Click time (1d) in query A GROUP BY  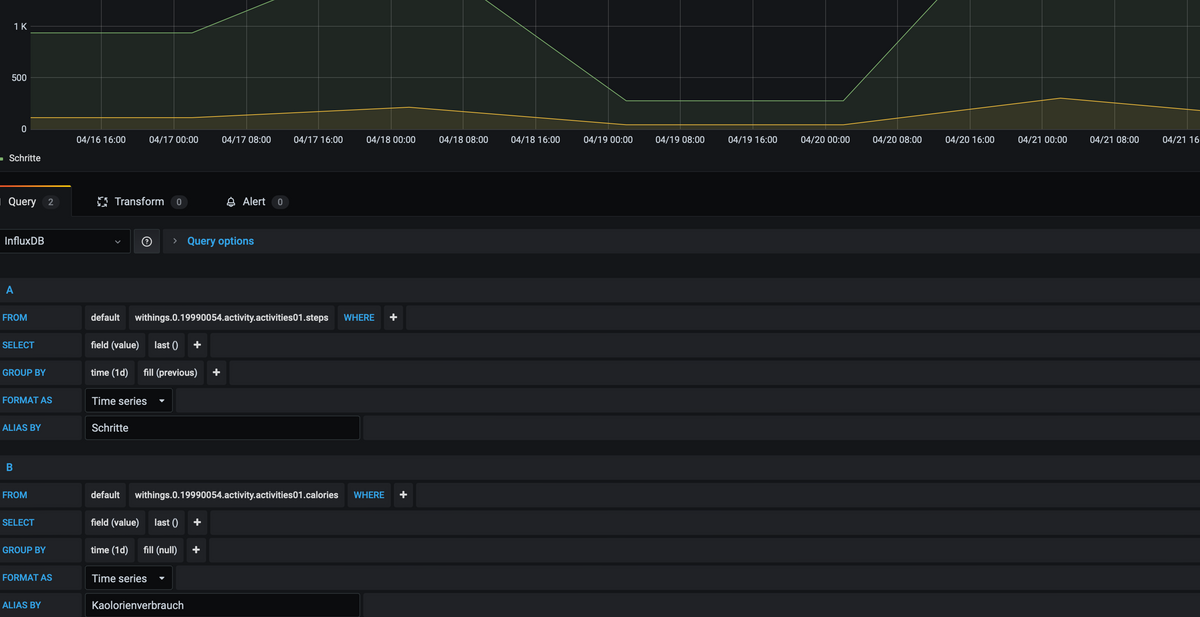tap(110, 373)
